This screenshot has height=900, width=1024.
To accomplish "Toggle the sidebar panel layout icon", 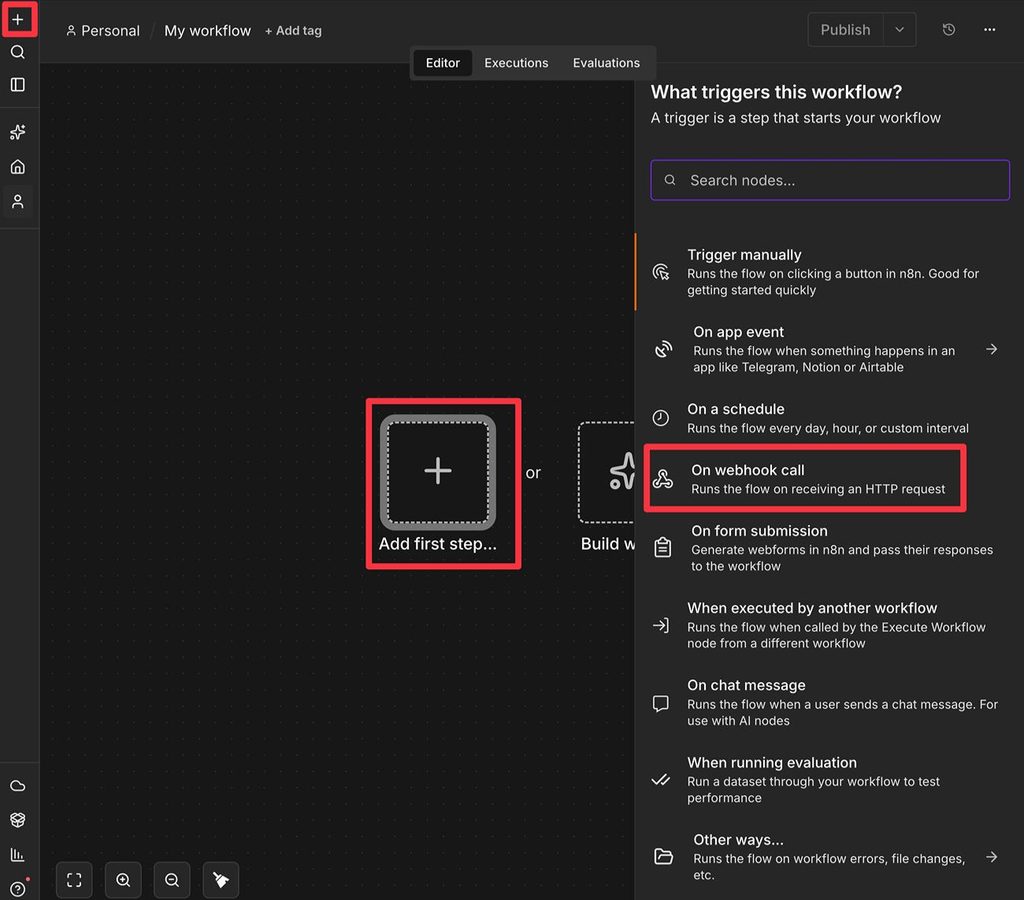I will [x=18, y=84].
